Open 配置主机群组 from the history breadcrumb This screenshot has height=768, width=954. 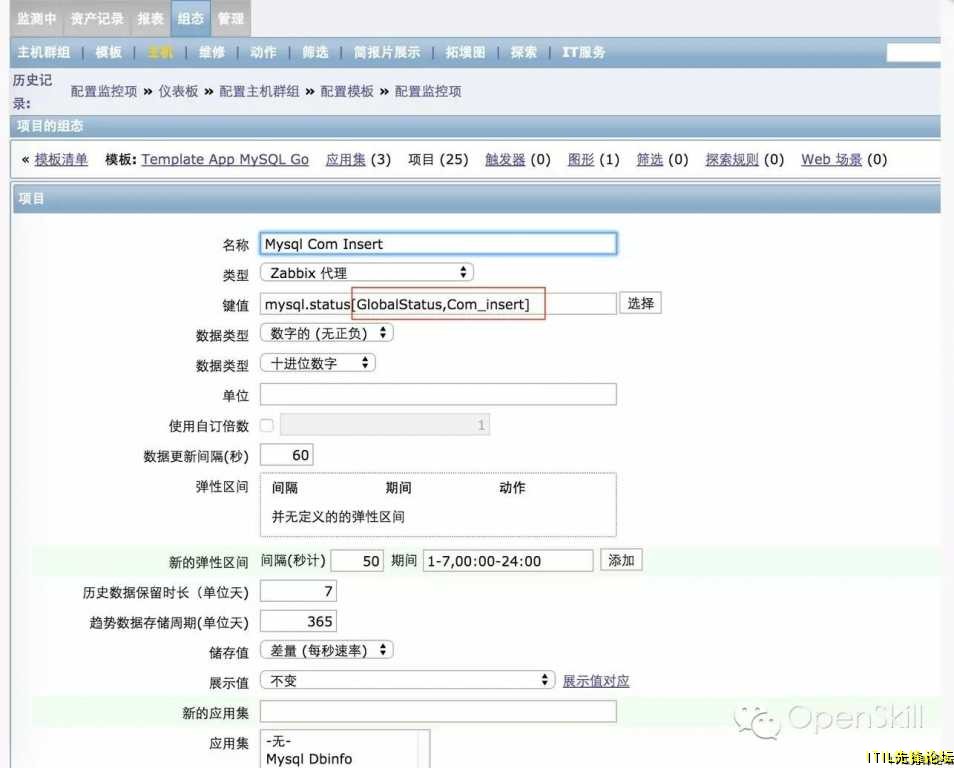coord(259,91)
